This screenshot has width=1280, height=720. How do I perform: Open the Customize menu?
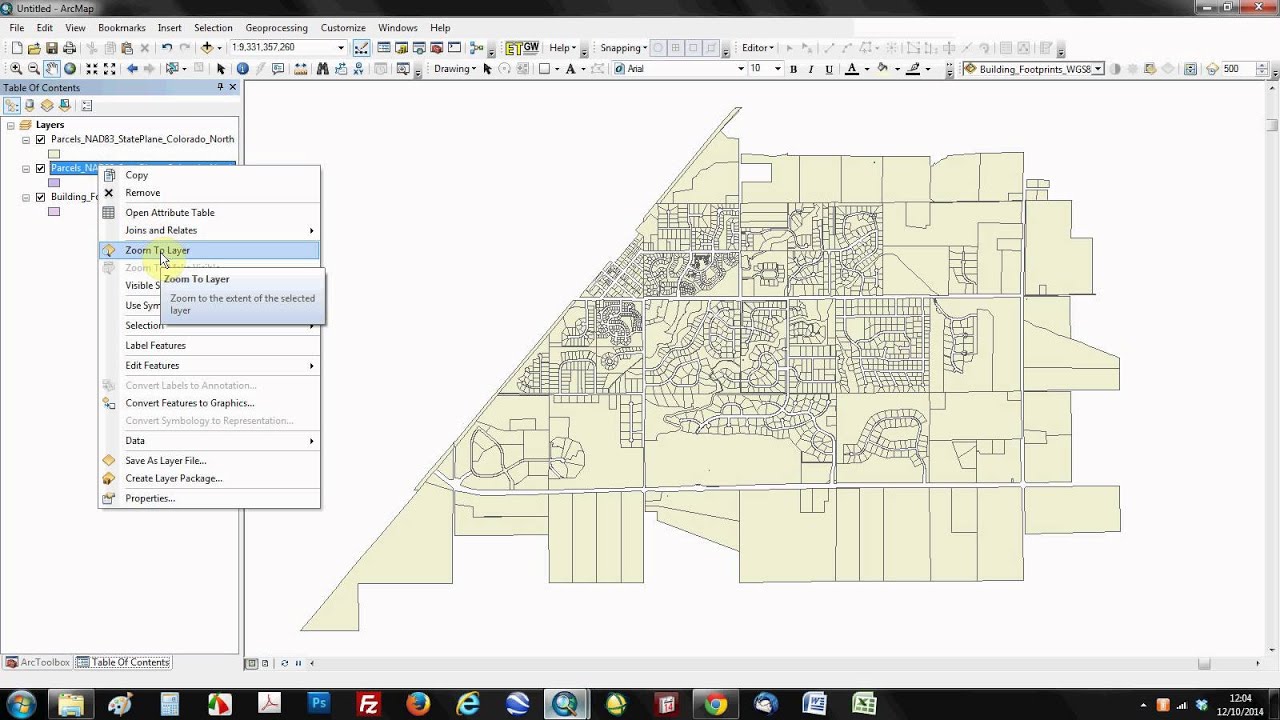[x=343, y=28]
